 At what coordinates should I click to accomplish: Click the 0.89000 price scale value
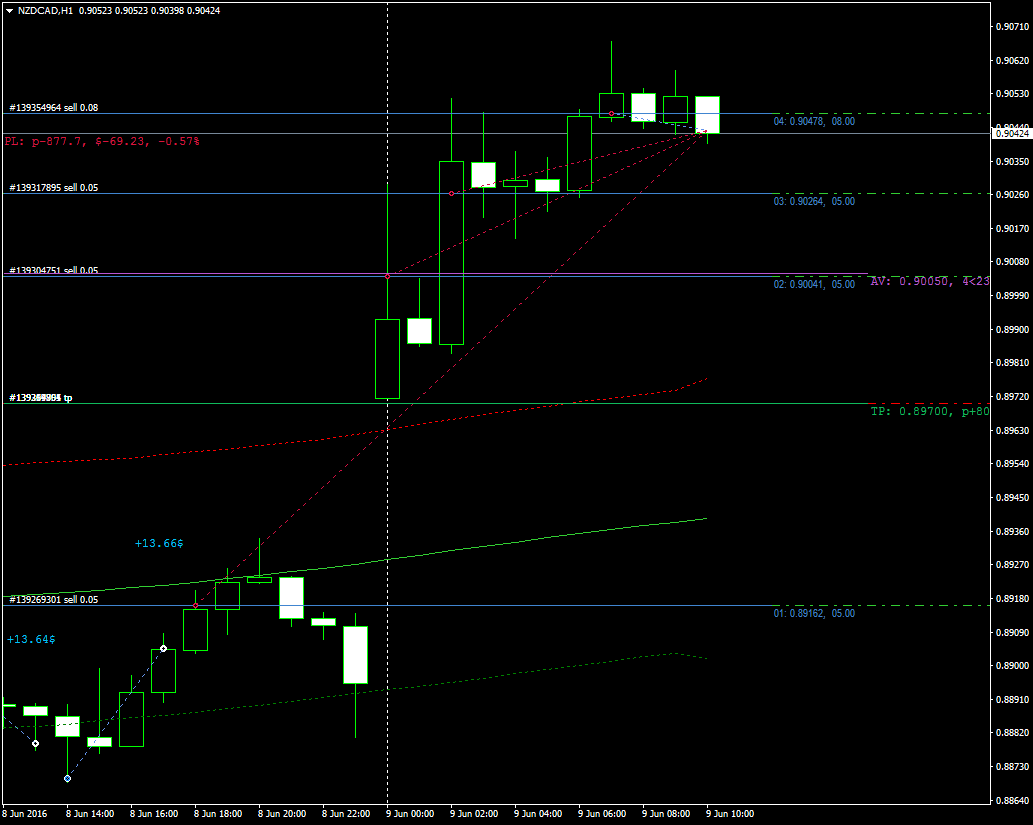point(1013,666)
